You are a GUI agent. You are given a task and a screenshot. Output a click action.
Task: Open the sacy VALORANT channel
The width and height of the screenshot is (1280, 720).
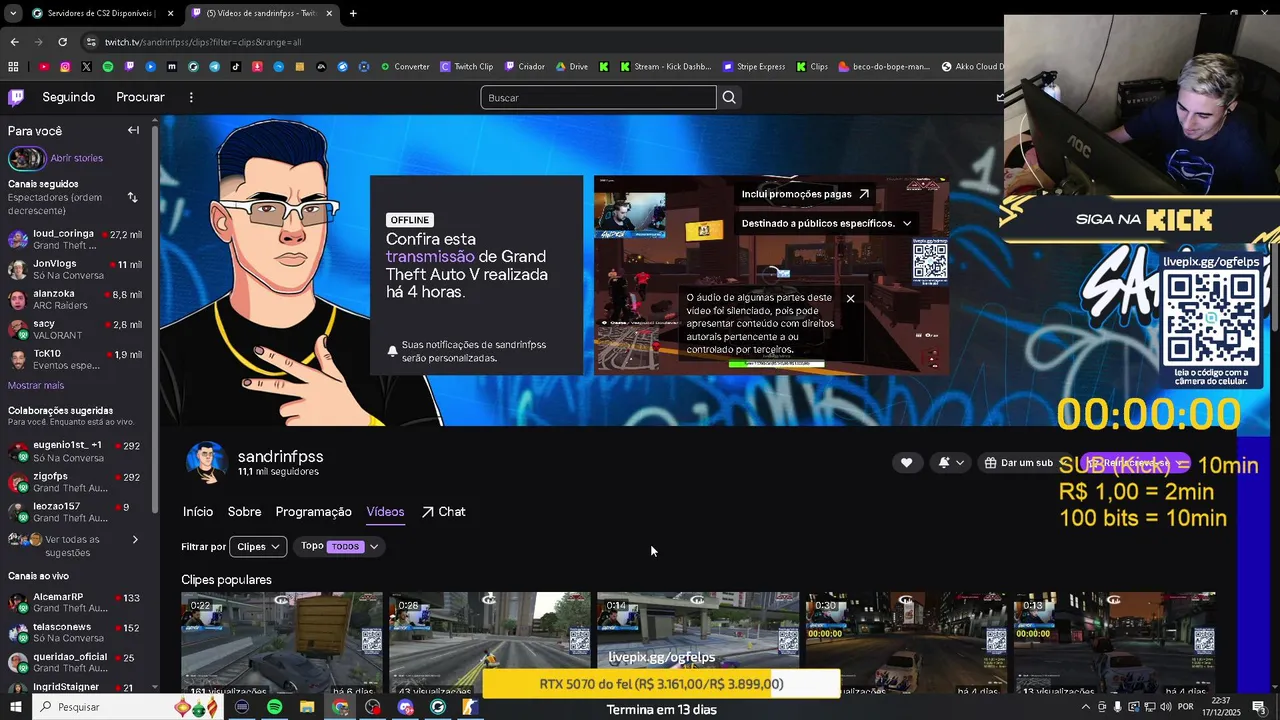coord(74,329)
